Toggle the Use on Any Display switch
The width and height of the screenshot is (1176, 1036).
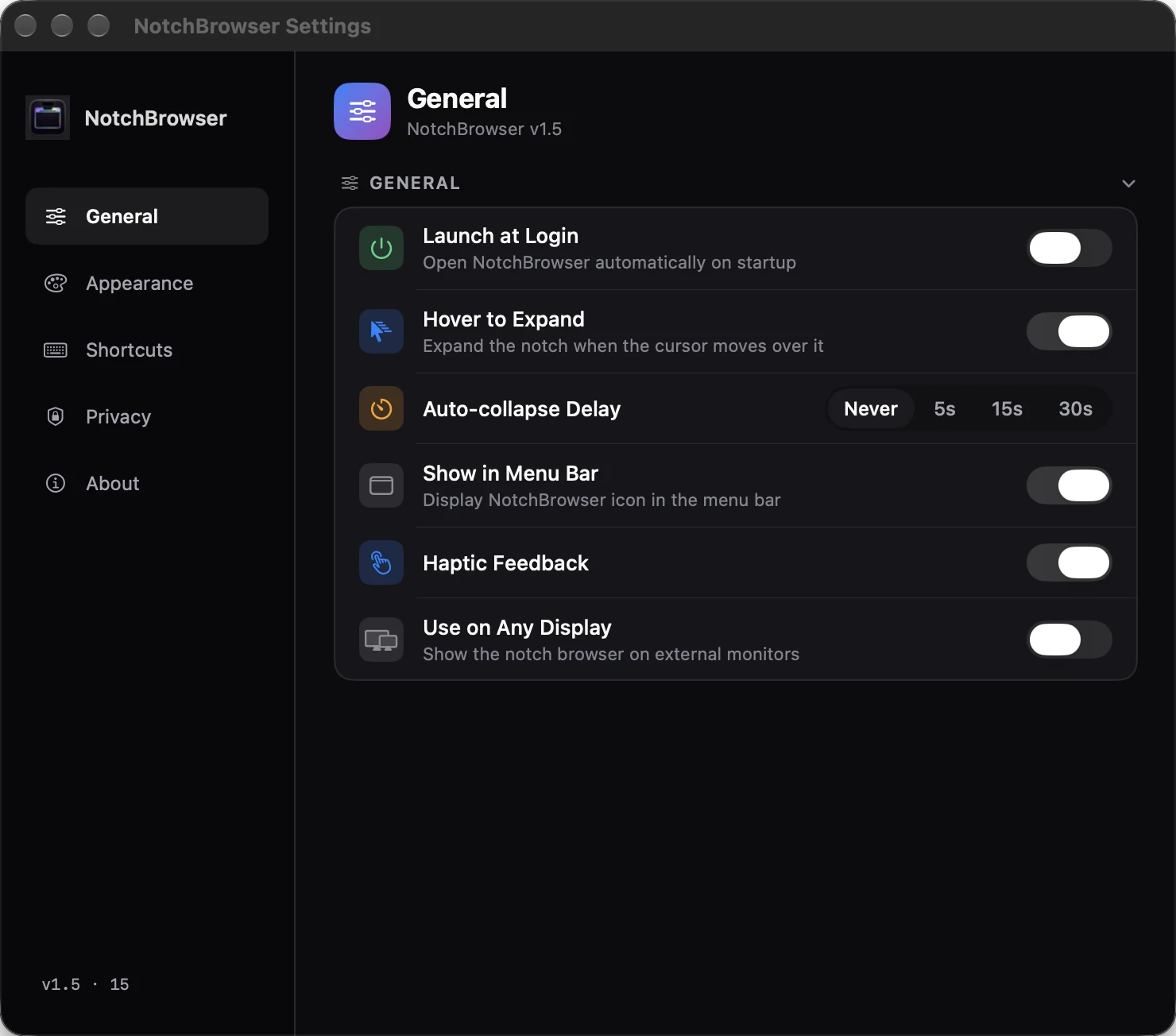1069,640
